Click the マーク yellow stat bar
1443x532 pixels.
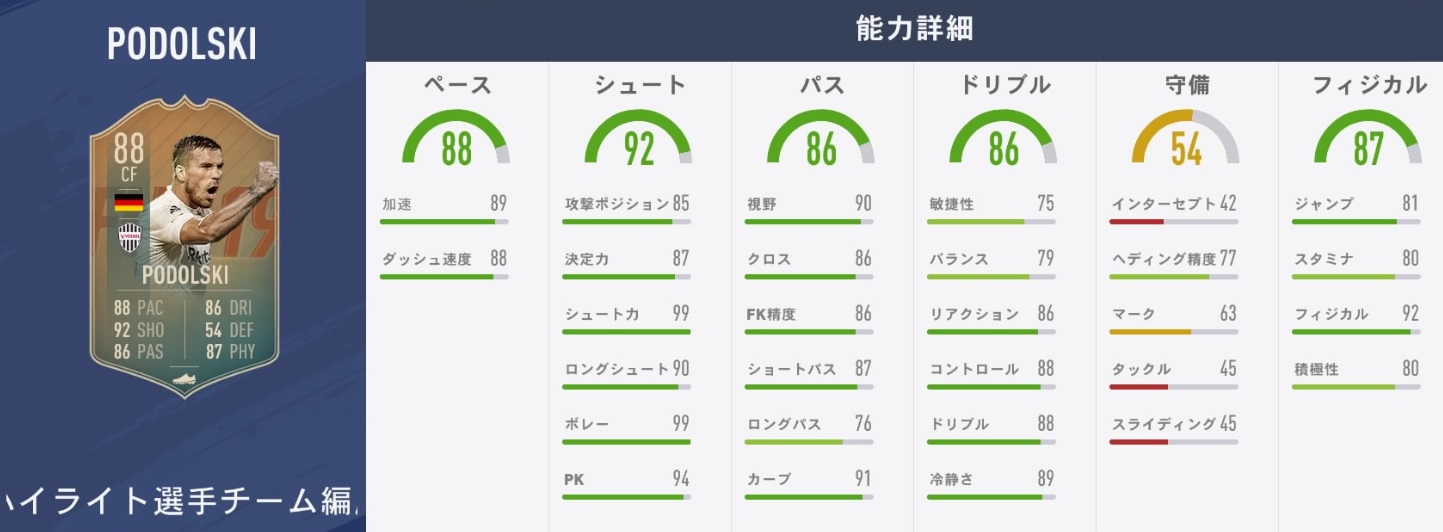pos(1174,331)
